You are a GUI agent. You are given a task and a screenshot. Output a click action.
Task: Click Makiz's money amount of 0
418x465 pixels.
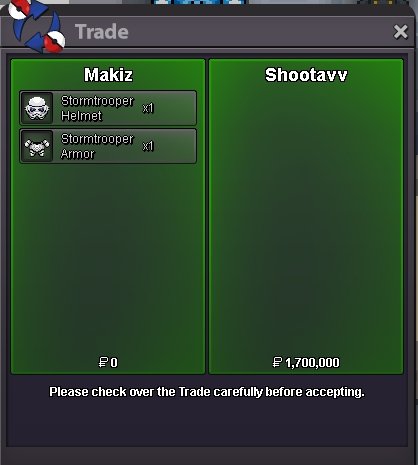point(114,362)
